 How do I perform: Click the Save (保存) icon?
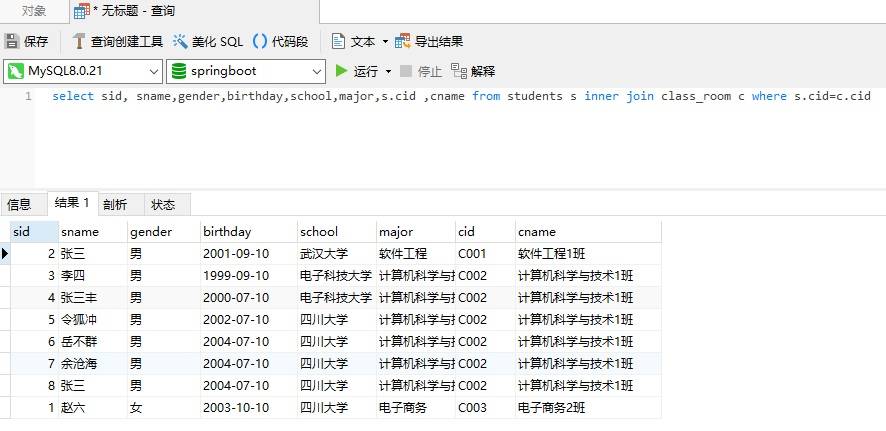12,41
